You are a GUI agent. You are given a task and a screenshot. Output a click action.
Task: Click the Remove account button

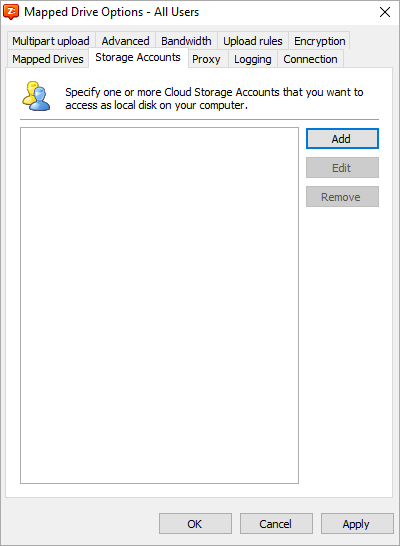tap(342, 197)
